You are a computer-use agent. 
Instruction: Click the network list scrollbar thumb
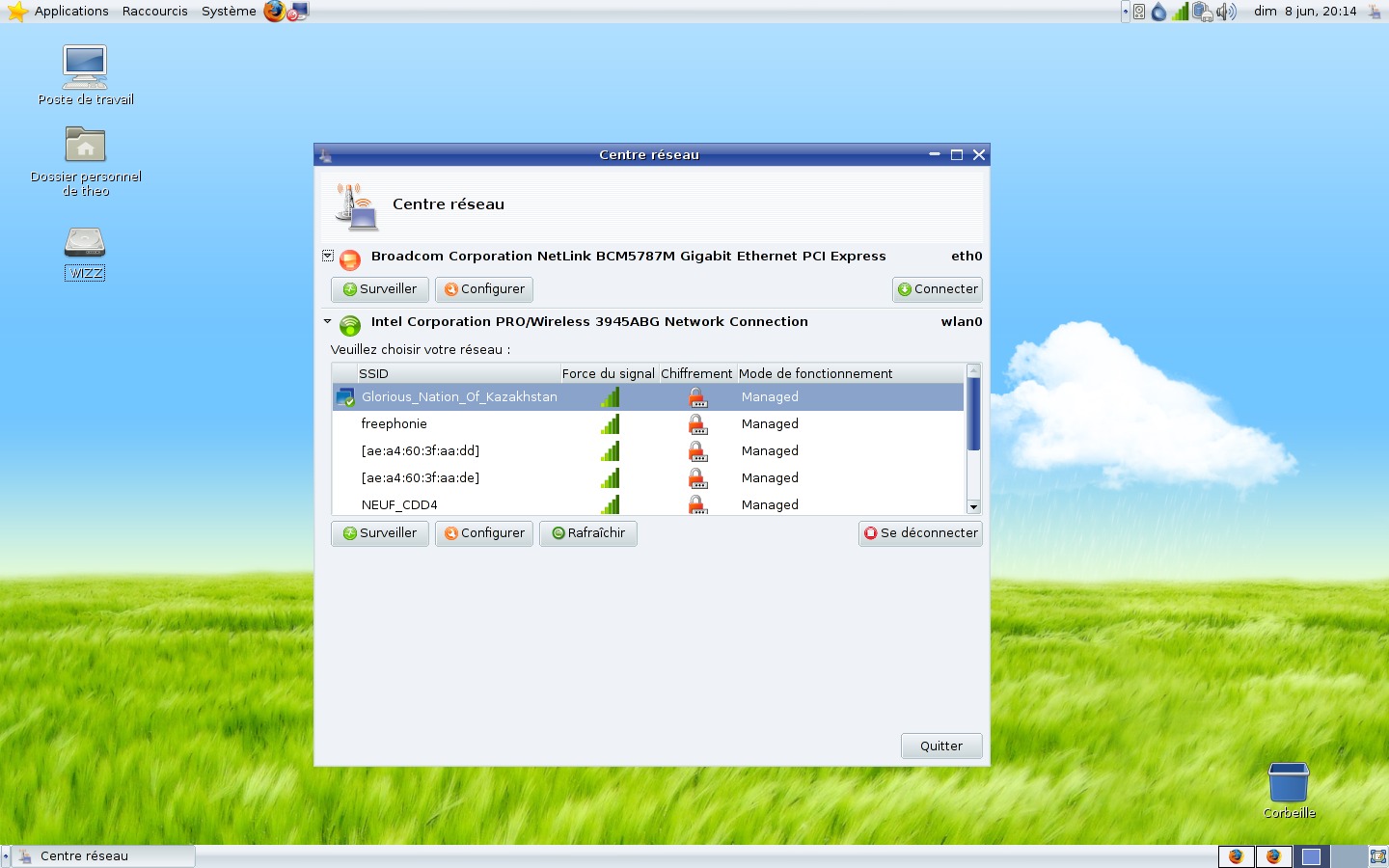click(x=973, y=414)
